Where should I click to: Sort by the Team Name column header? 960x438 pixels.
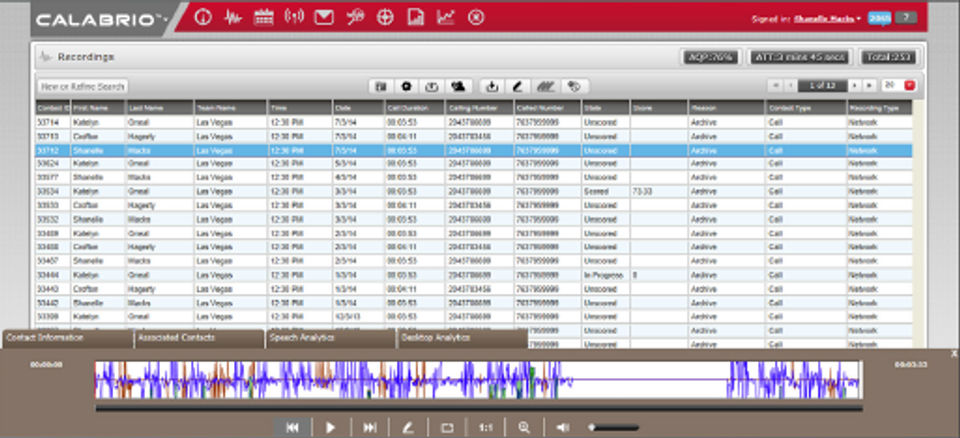click(x=230, y=107)
